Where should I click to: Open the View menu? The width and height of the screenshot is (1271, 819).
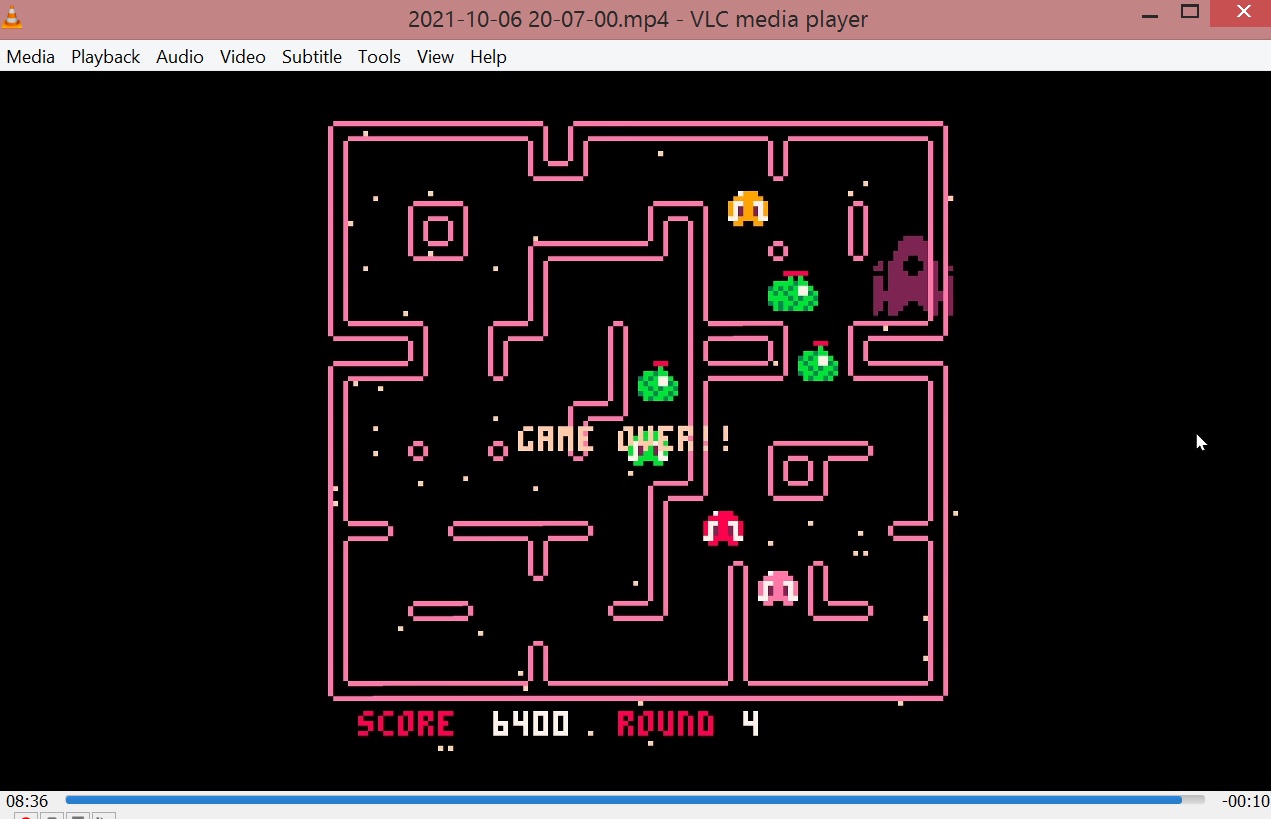tap(435, 57)
